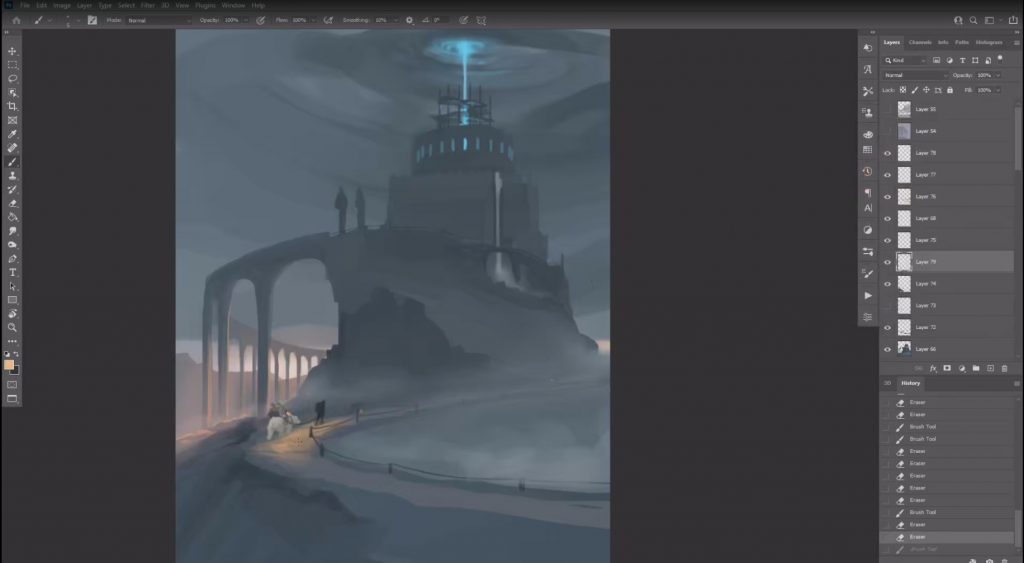Image resolution: width=1024 pixels, height=563 pixels.
Task: Click the Flow percentage field
Action: [x=300, y=20]
